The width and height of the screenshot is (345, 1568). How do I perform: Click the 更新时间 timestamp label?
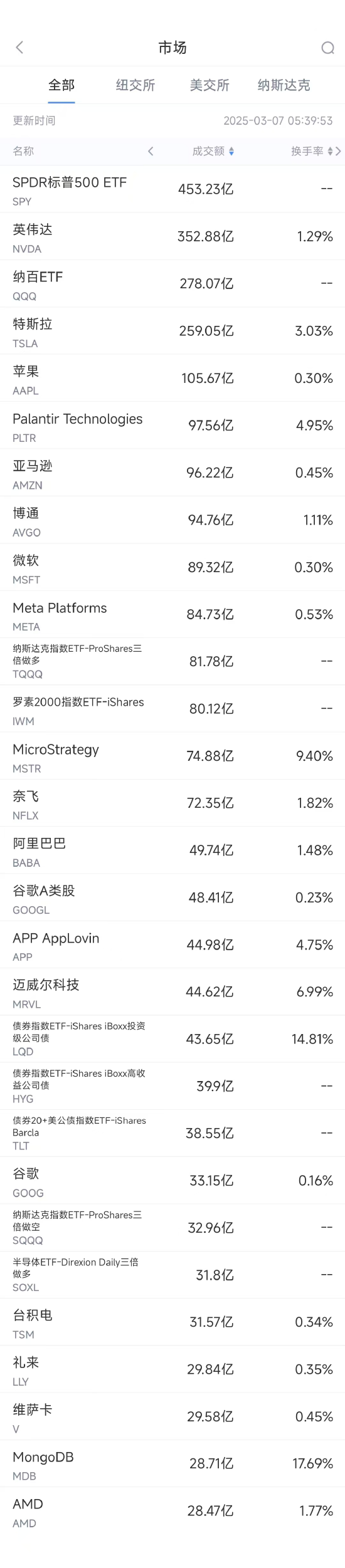point(34,120)
